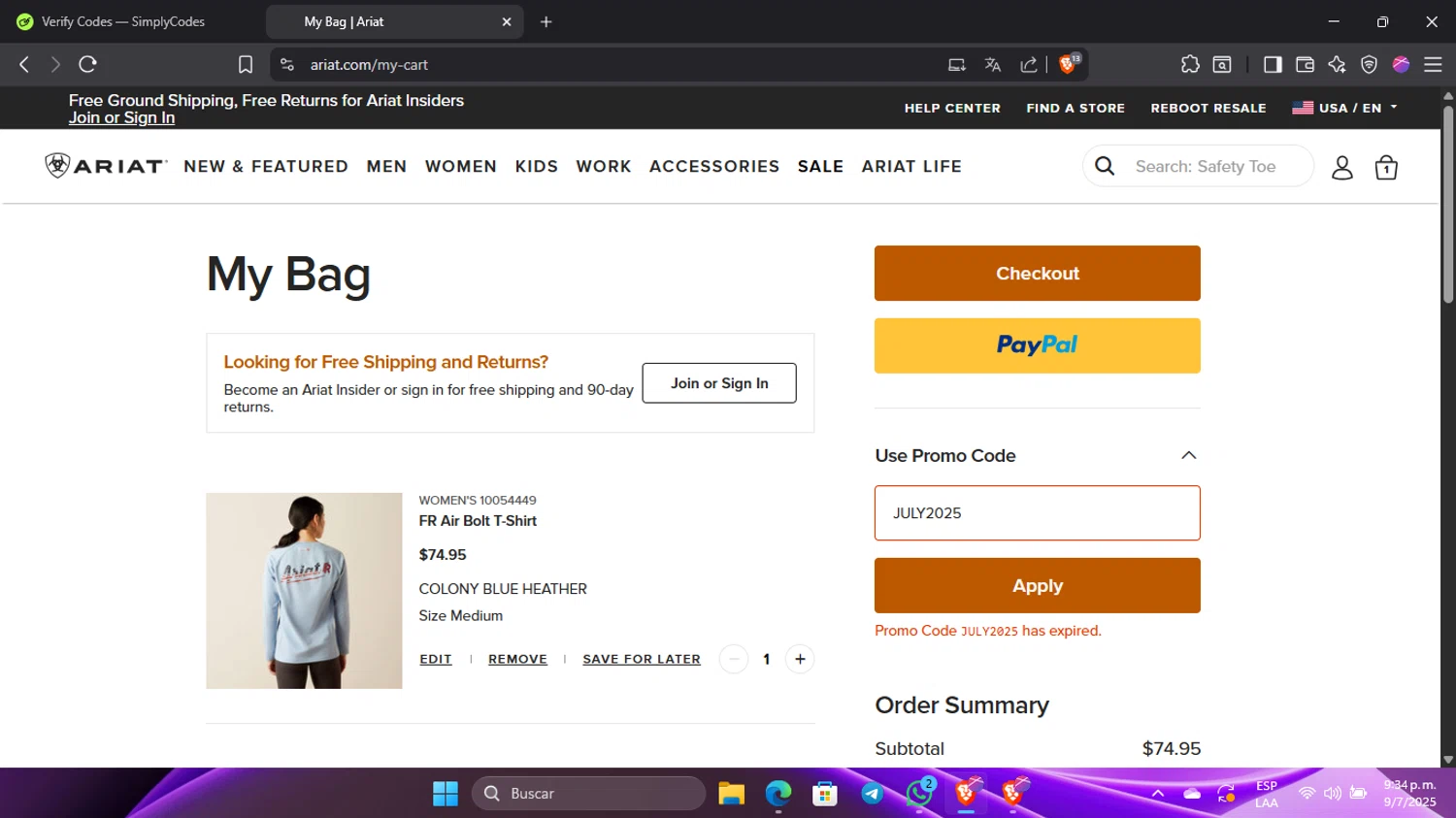Click Join or Sign In banner link

121,117
